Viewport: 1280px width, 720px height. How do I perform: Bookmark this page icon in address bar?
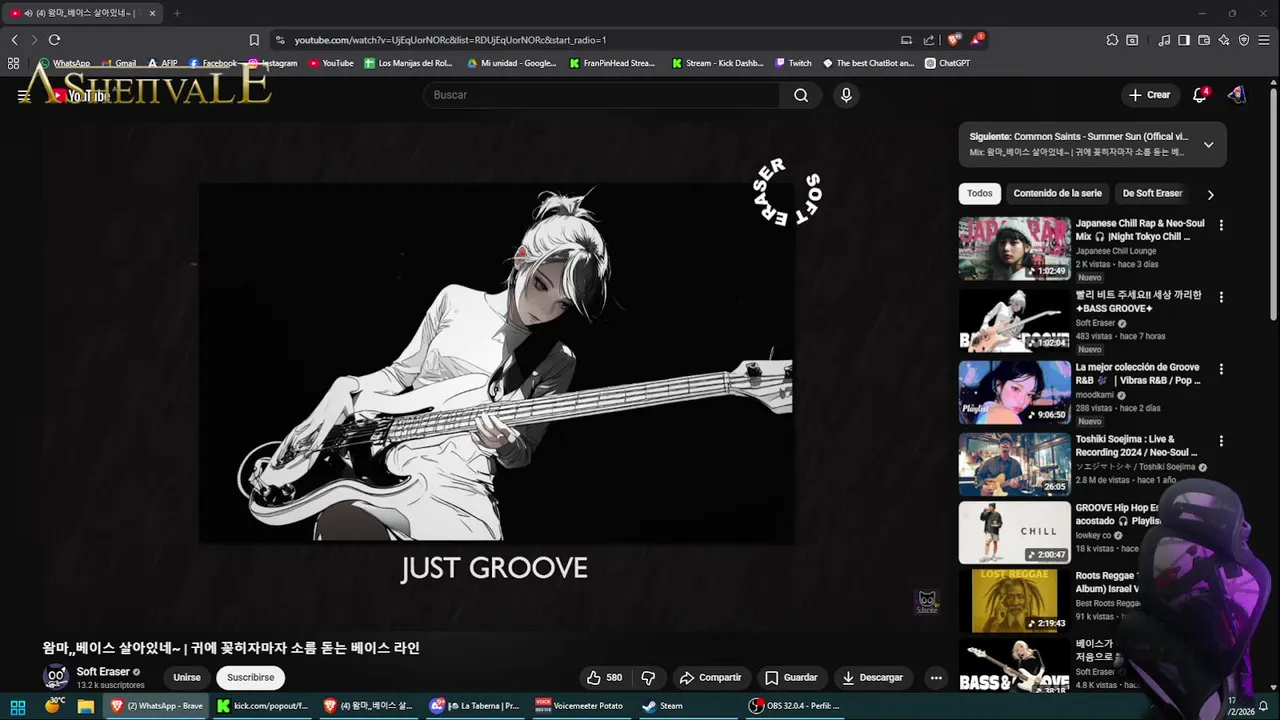point(254,40)
